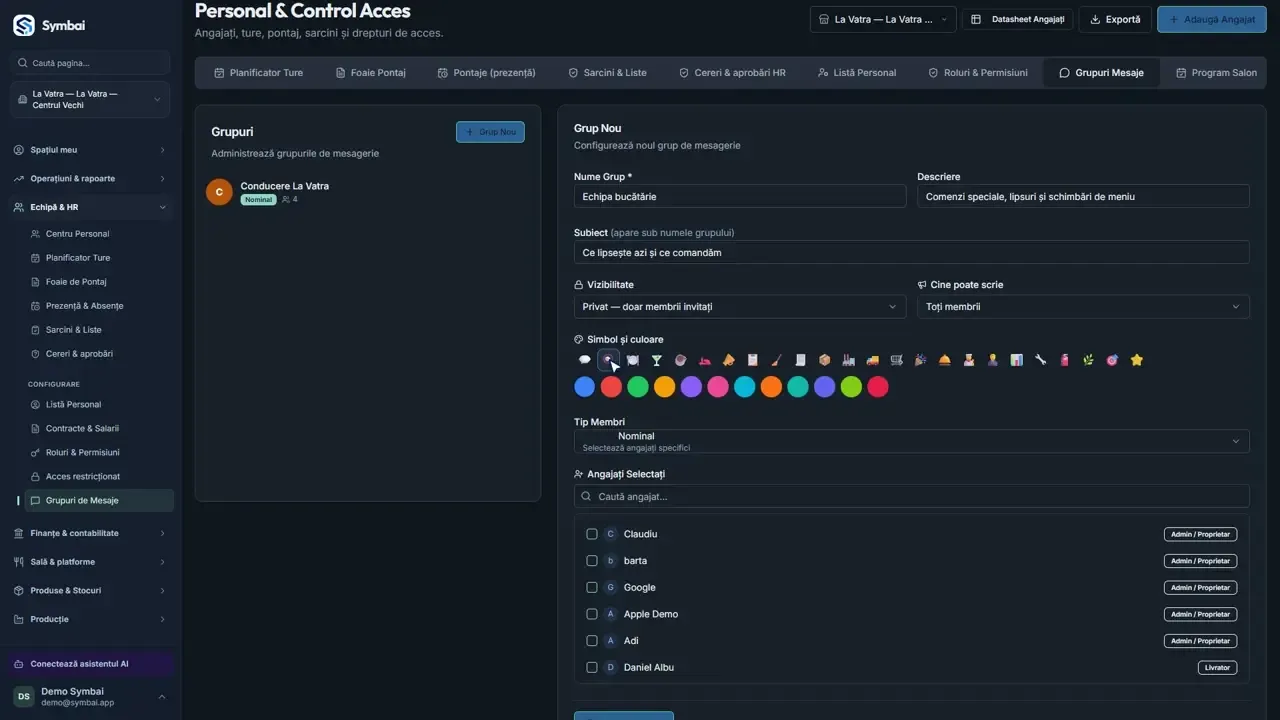Tick the checkbox next to Claudiu

coord(592,534)
